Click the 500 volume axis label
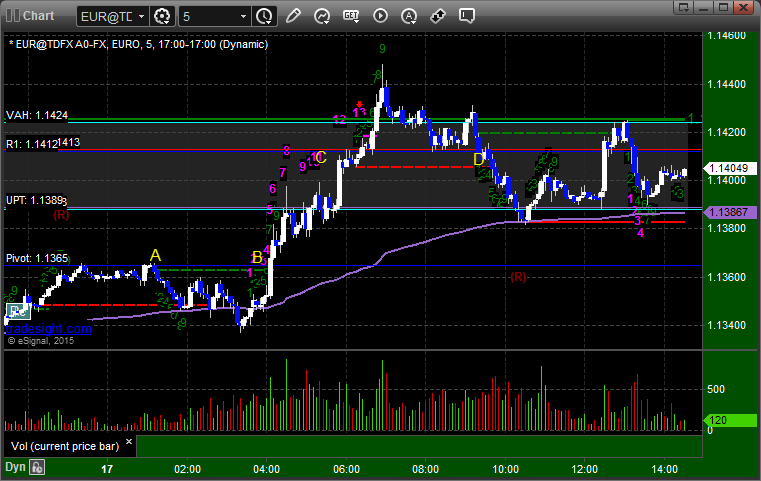The image size is (761, 481). pos(716,389)
